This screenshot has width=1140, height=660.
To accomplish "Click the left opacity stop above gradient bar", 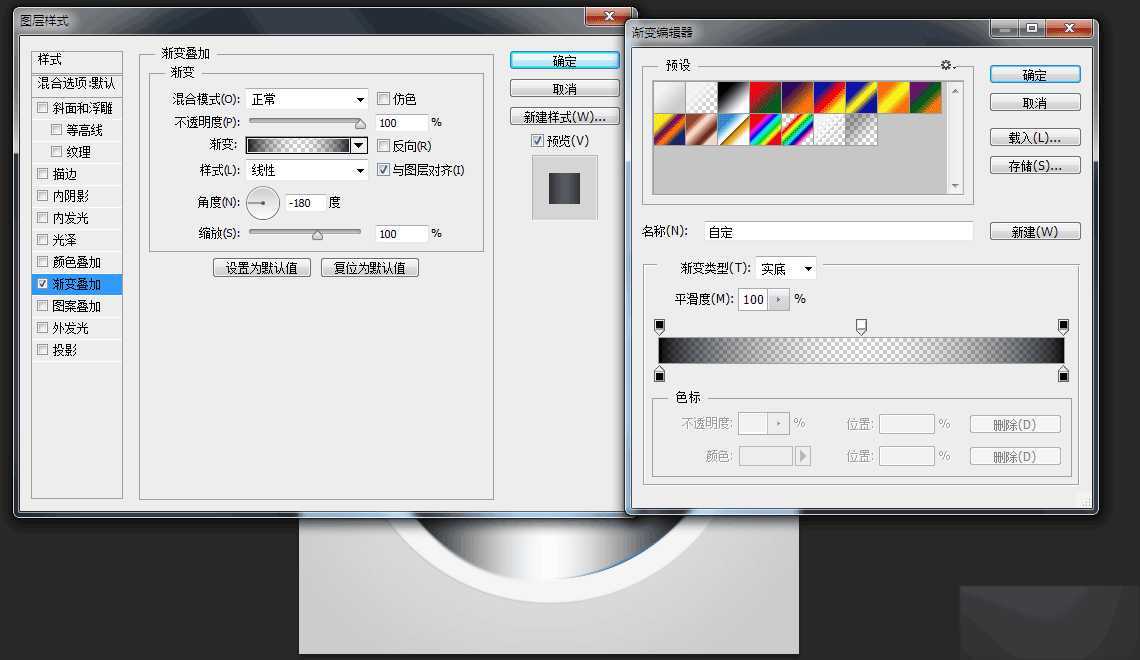I will (x=660, y=326).
